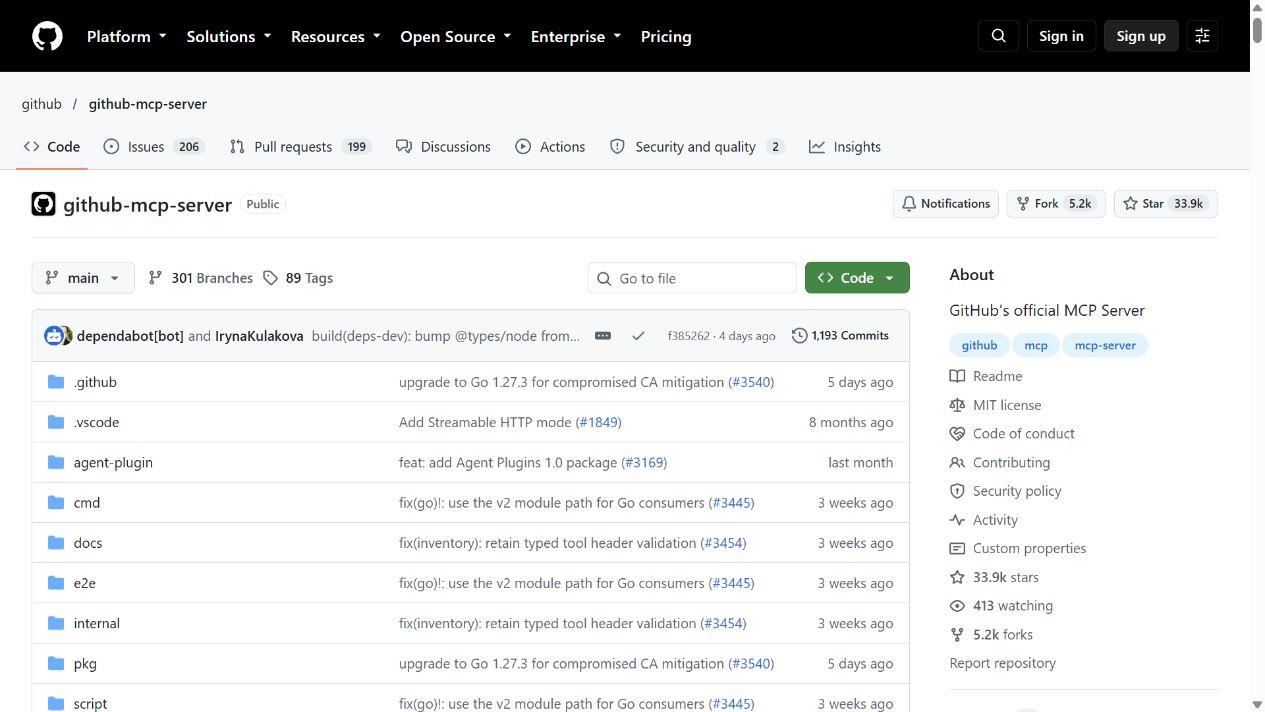1265x712 pixels.
Task: Click the Activity pulse icon
Action: [957, 520]
